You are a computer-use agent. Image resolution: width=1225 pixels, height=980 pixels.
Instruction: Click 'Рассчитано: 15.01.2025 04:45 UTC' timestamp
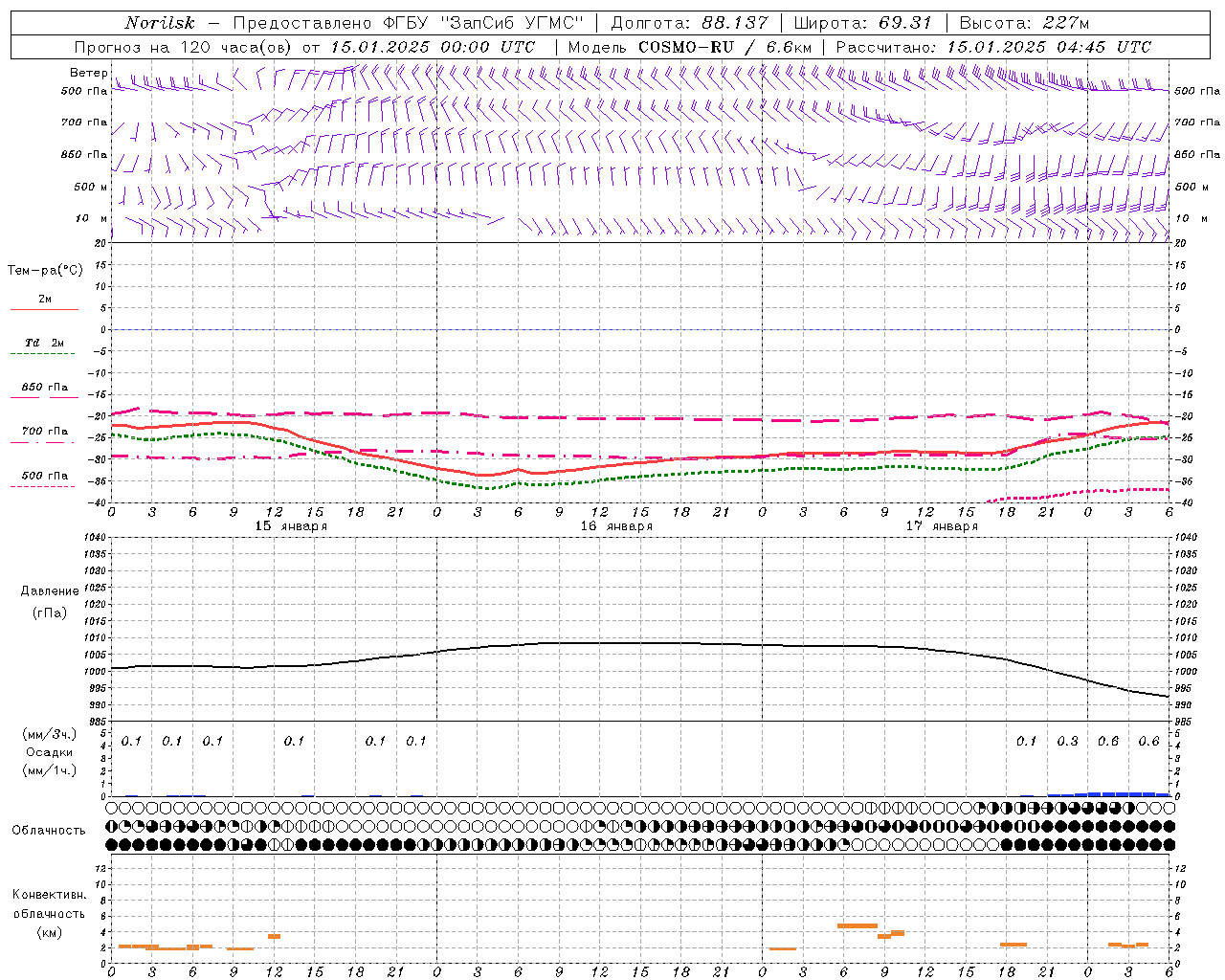[993, 47]
